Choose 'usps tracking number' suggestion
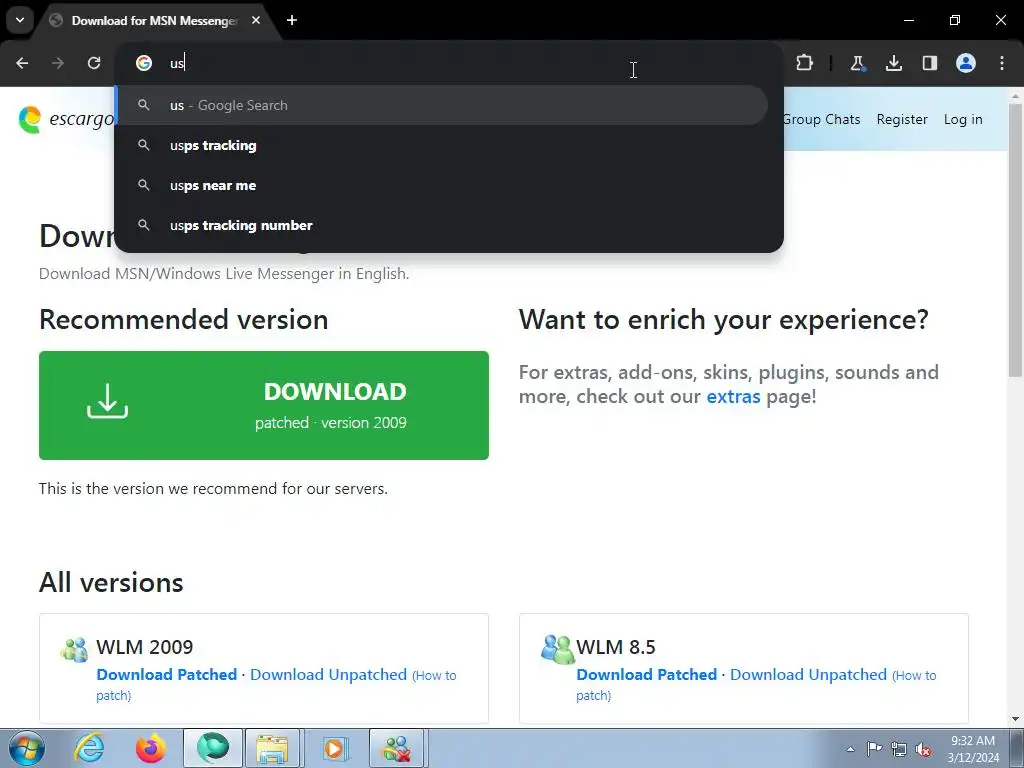The width and height of the screenshot is (1024, 768). coord(441,225)
